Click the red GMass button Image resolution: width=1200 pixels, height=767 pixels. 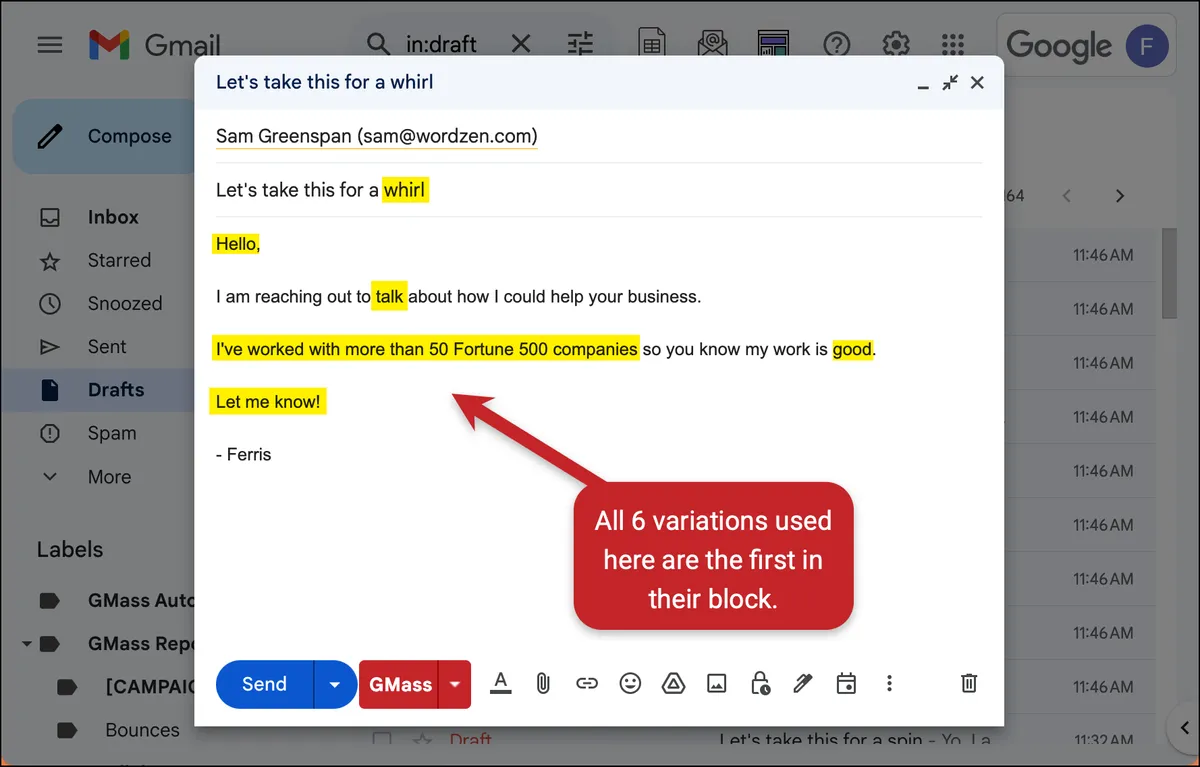[400, 684]
